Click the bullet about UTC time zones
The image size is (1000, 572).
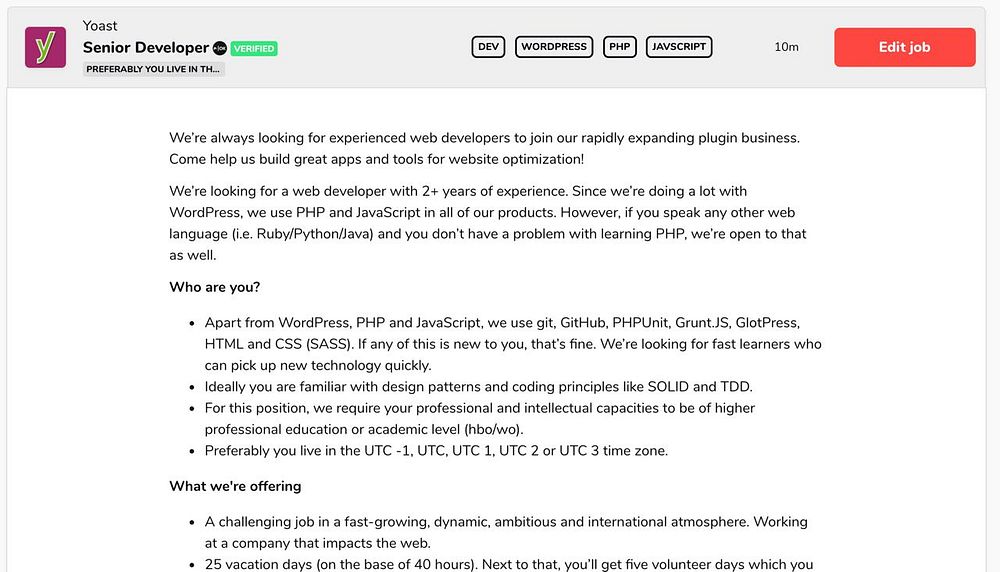436,450
